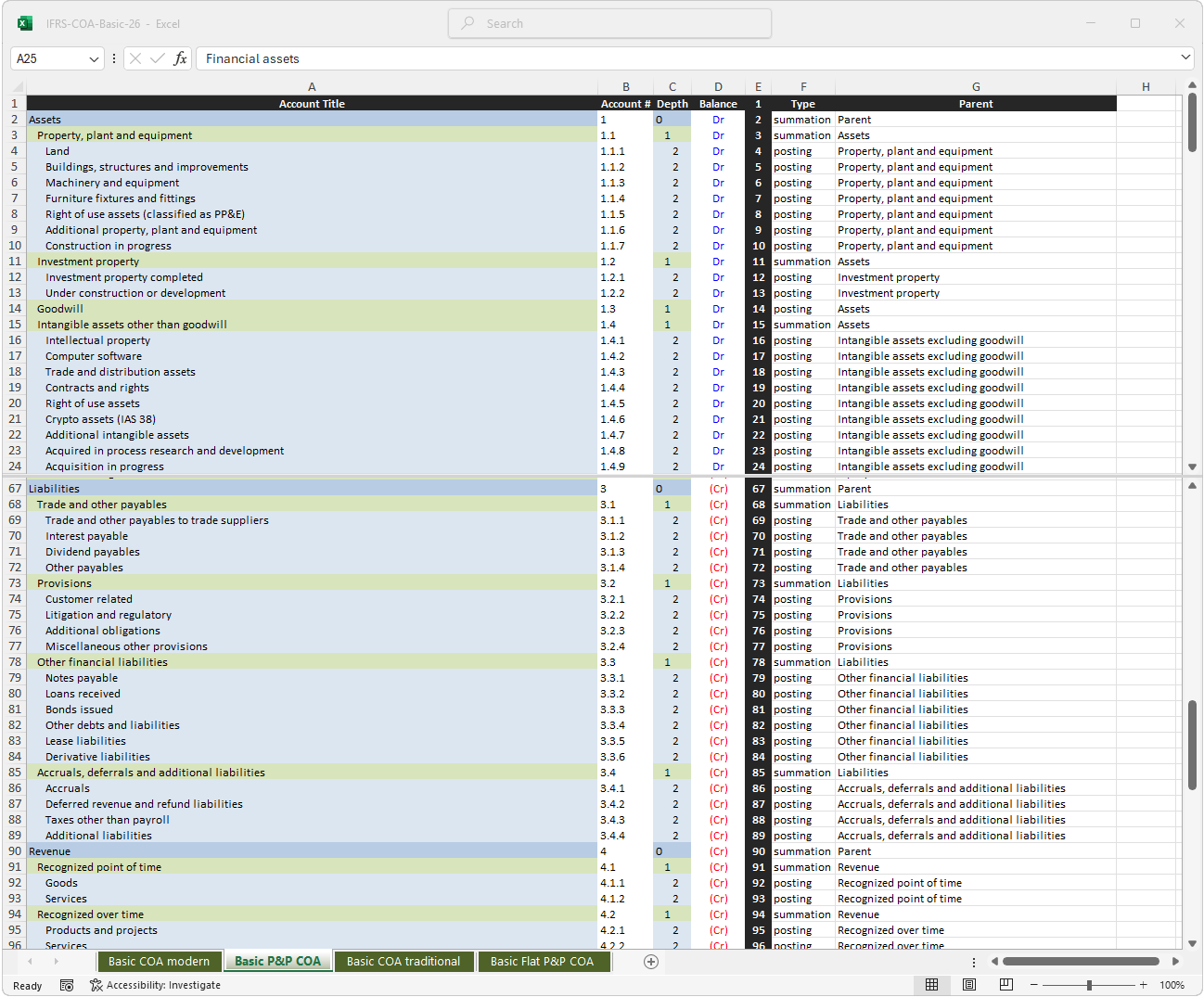
Task: Click the Parent header cell
Action: click(x=976, y=104)
